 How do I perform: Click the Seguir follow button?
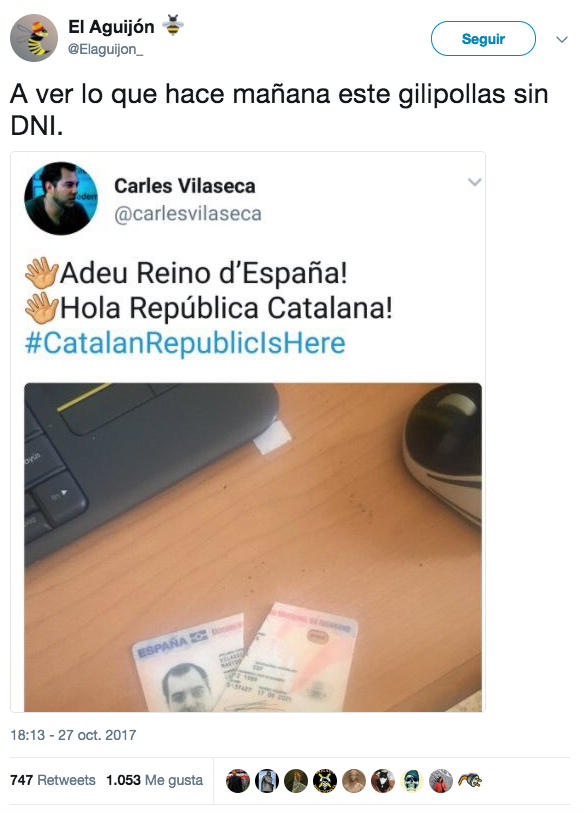483,38
